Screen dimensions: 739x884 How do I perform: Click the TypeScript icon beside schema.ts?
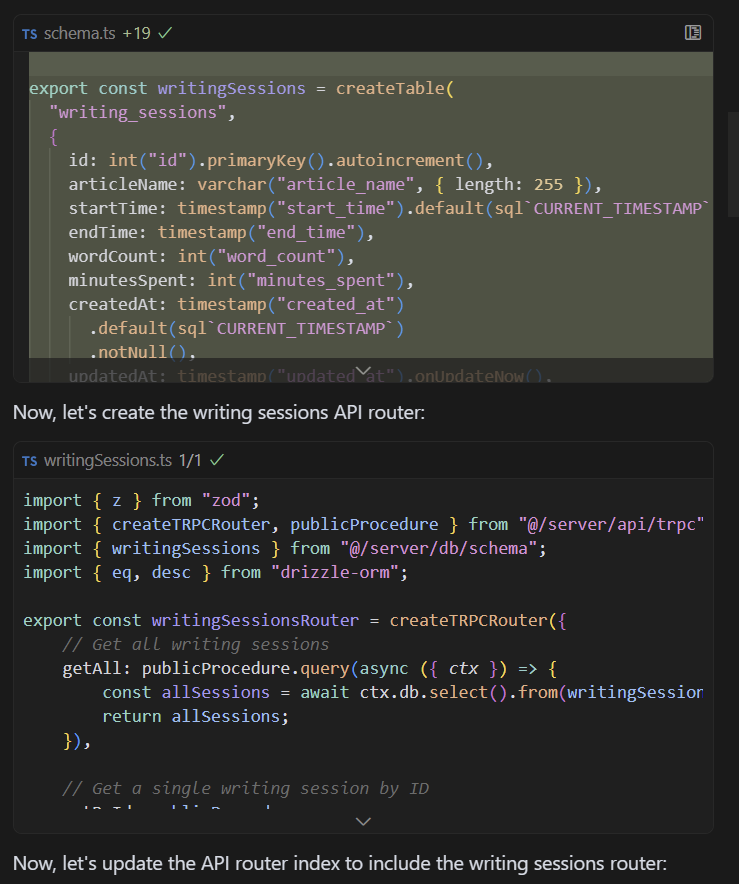point(30,33)
